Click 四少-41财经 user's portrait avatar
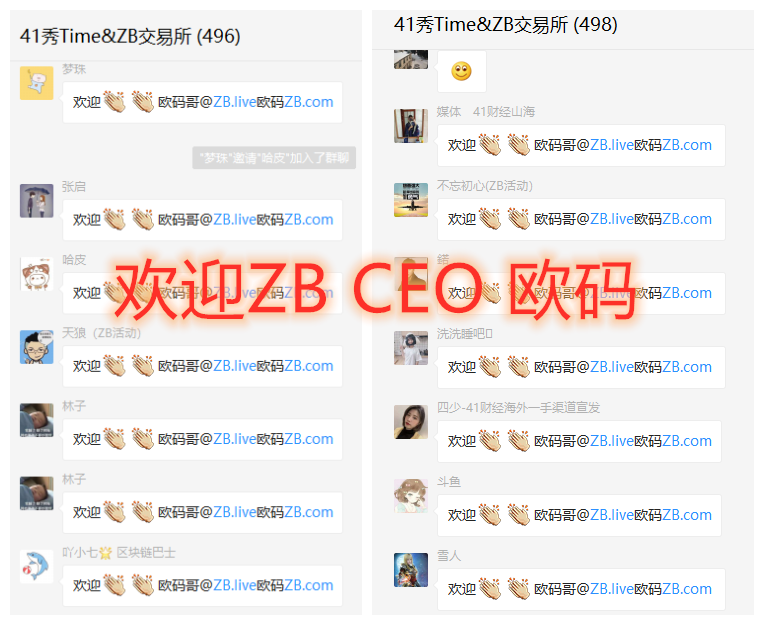 coord(411,422)
